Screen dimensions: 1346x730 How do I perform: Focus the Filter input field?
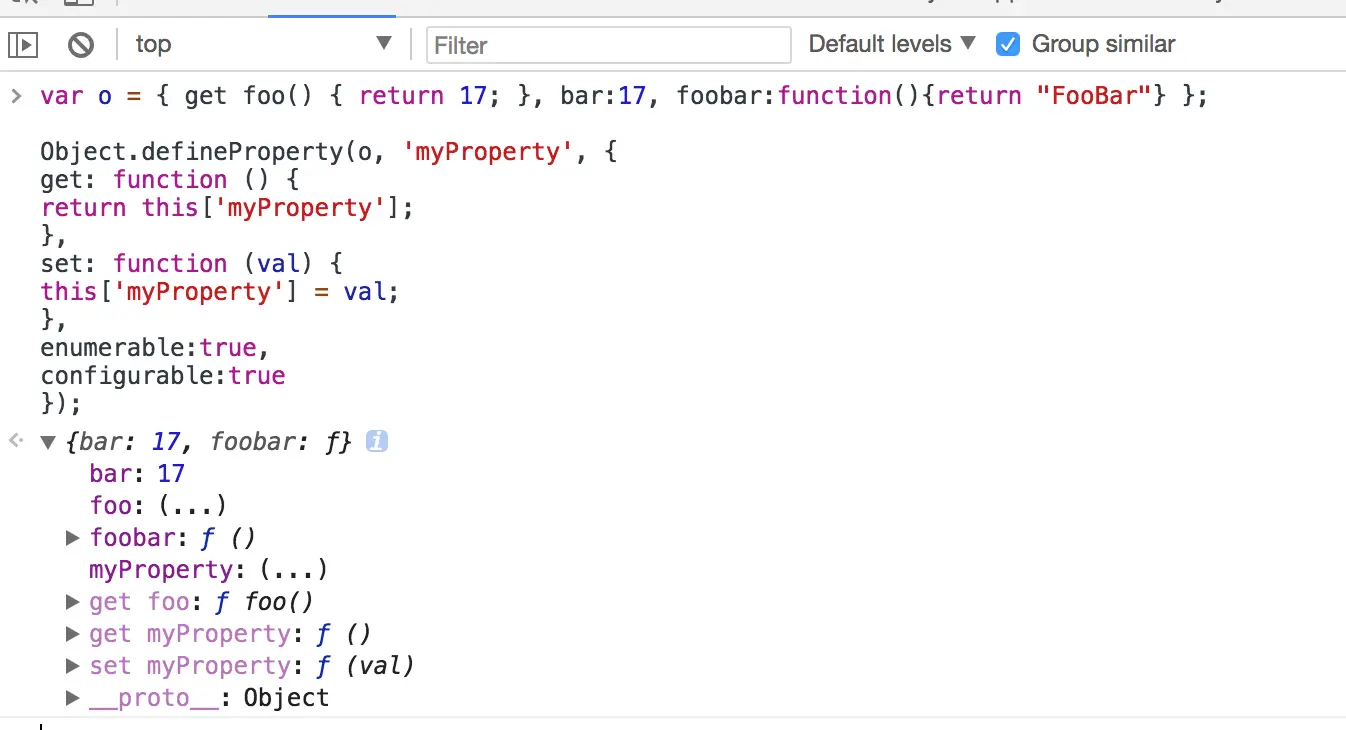pyautogui.click(x=609, y=45)
